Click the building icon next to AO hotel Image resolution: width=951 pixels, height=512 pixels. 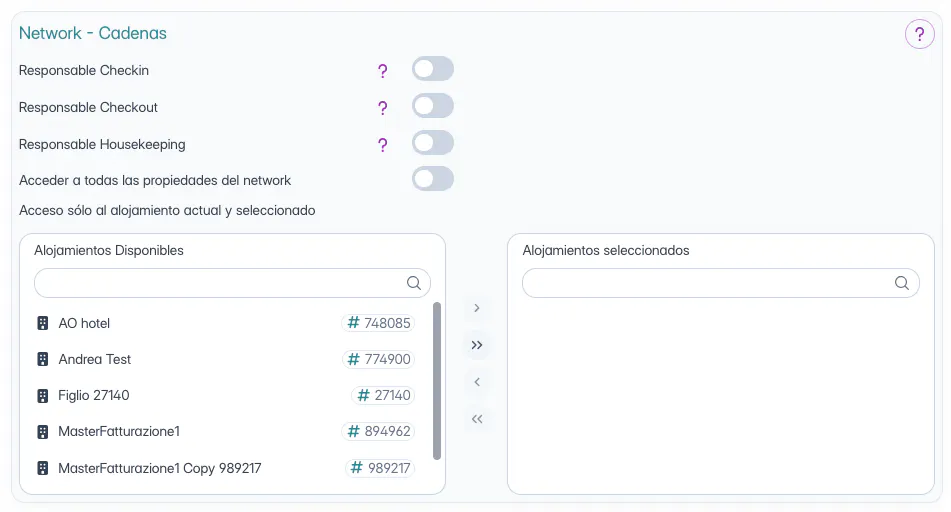click(x=43, y=323)
